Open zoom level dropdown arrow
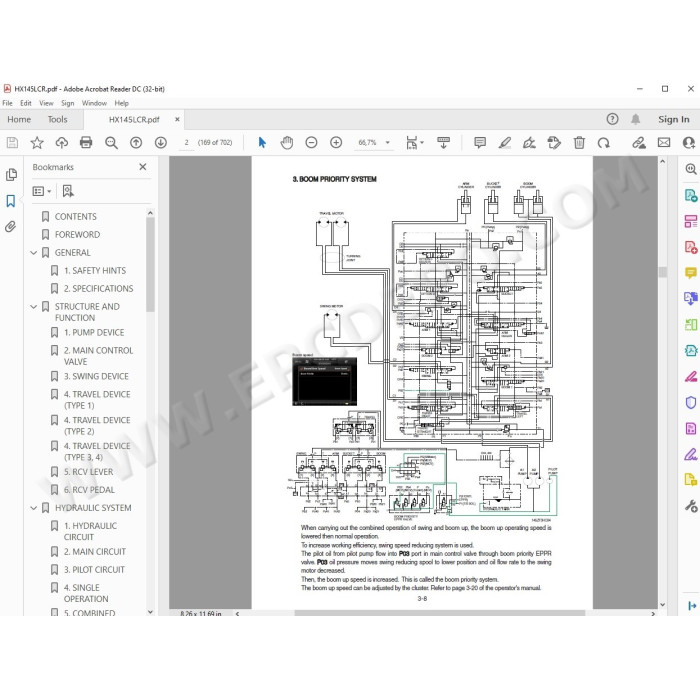The width and height of the screenshot is (700, 700). [x=388, y=142]
